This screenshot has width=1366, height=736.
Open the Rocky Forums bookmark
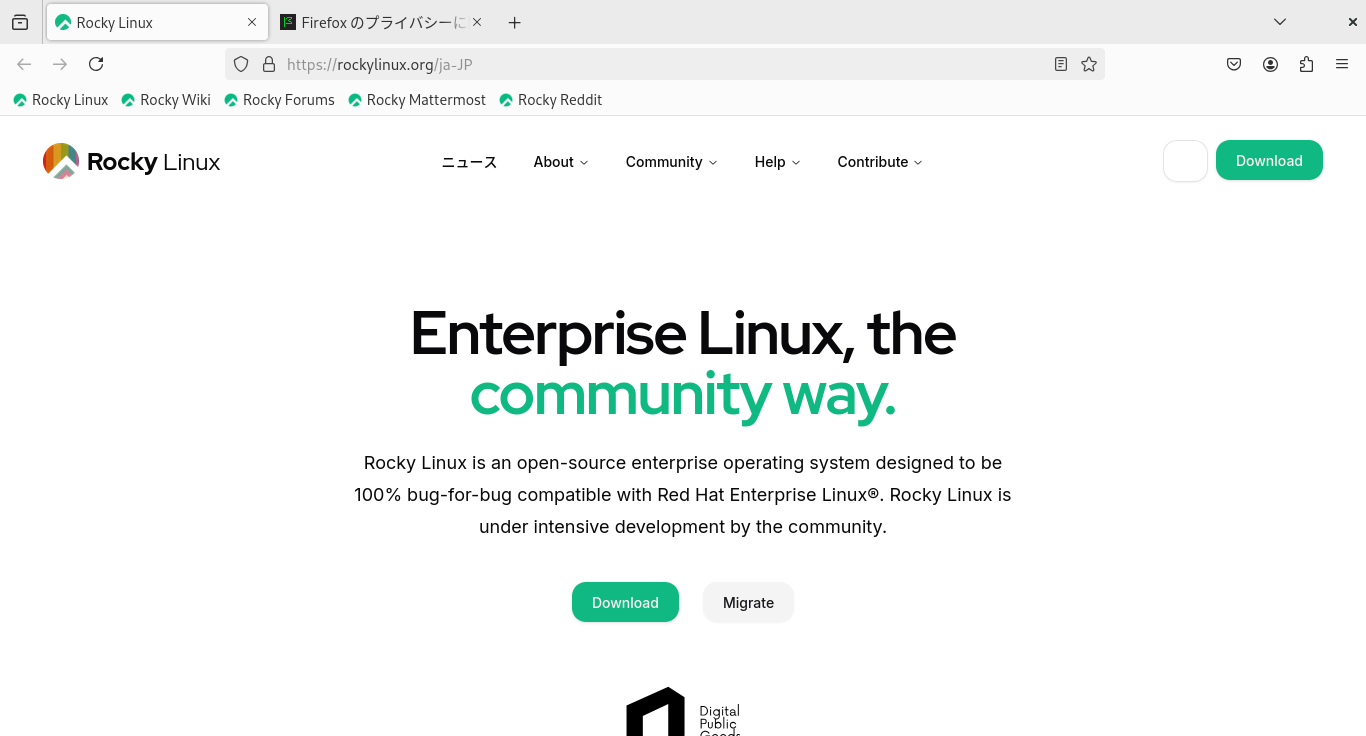[x=280, y=99]
